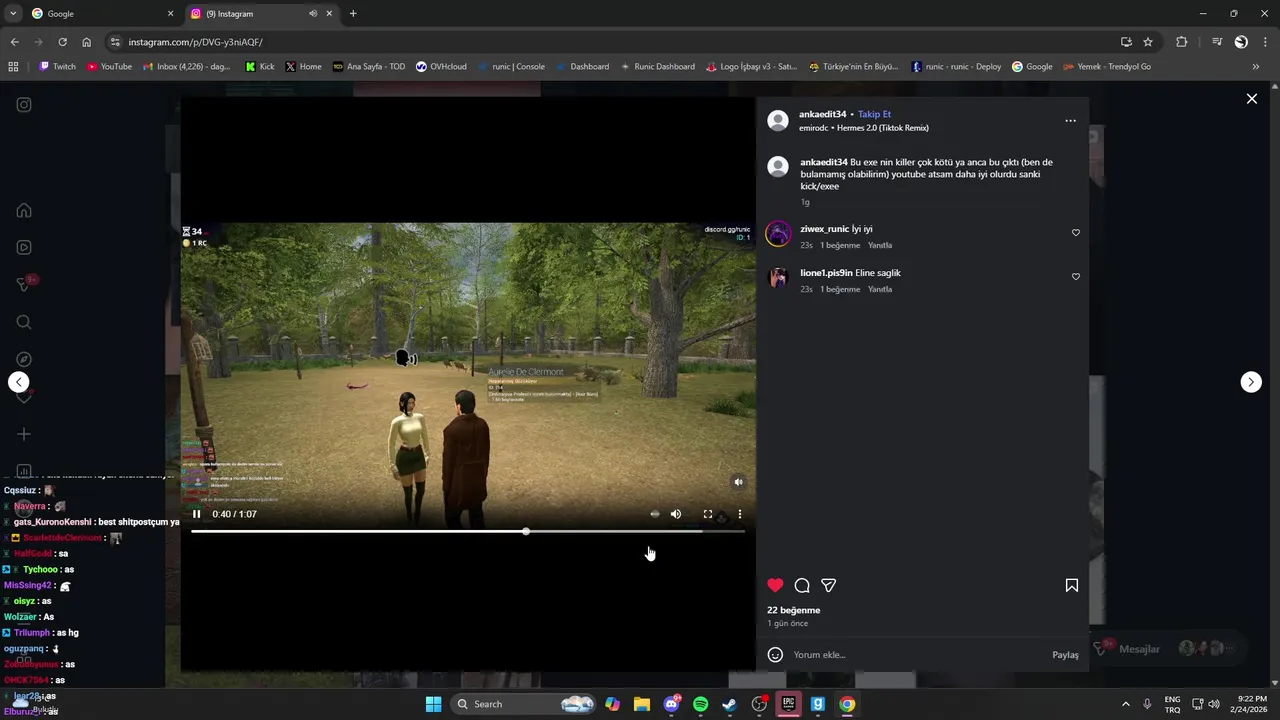Open Twitch bookmark
This screenshot has height=720, width=1280.
click(57, 67)
